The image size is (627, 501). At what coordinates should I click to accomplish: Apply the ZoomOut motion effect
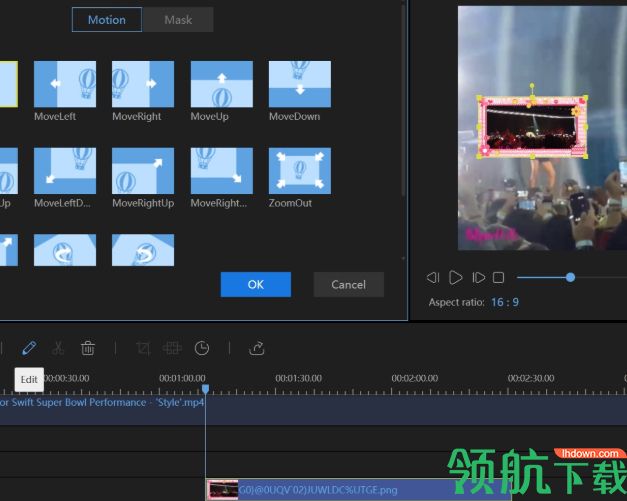point(300,171)
